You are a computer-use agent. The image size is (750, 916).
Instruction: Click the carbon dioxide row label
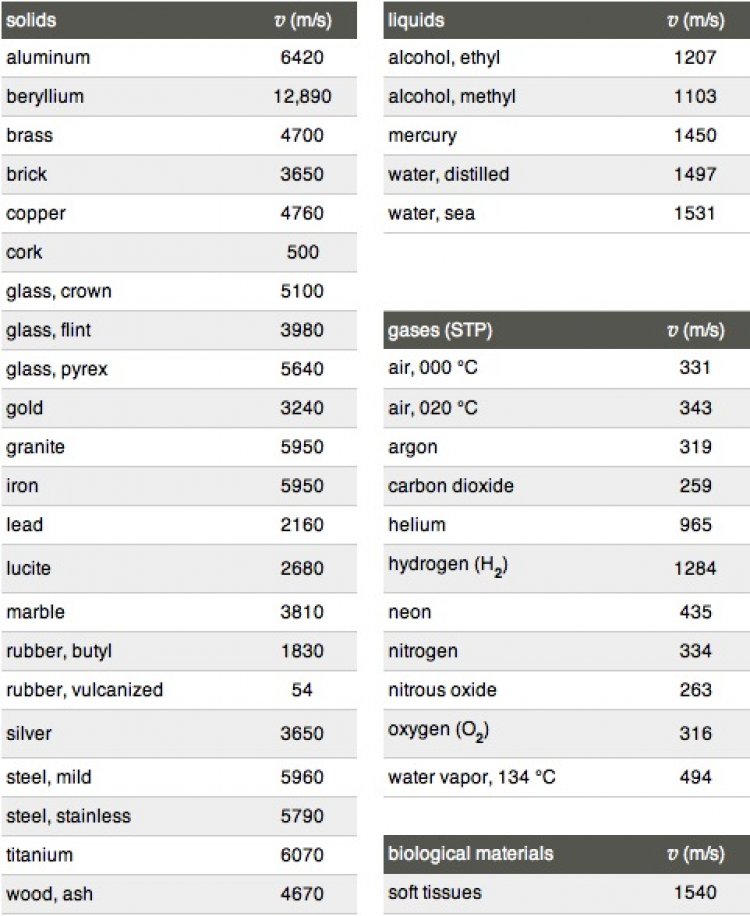click(x=451, y=486)
